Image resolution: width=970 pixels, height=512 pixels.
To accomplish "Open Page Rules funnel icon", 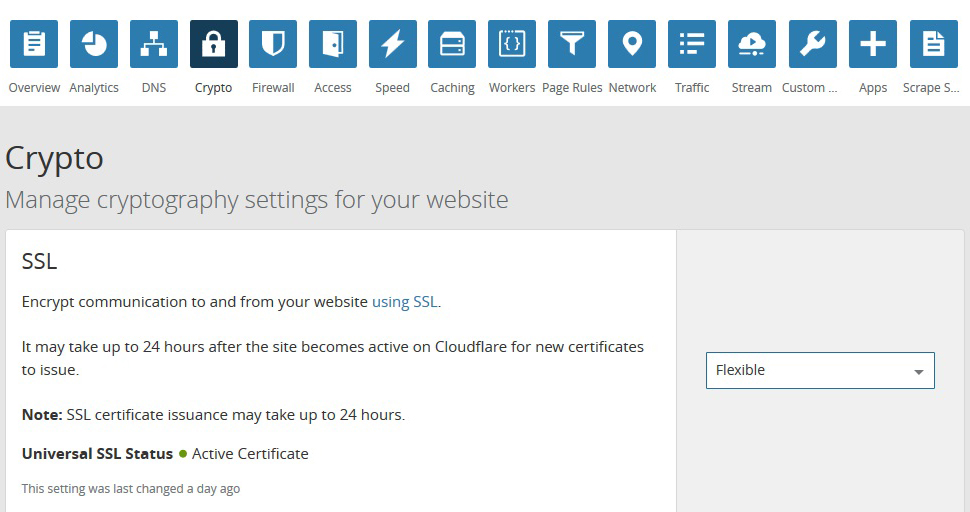I will coord(572,44).
